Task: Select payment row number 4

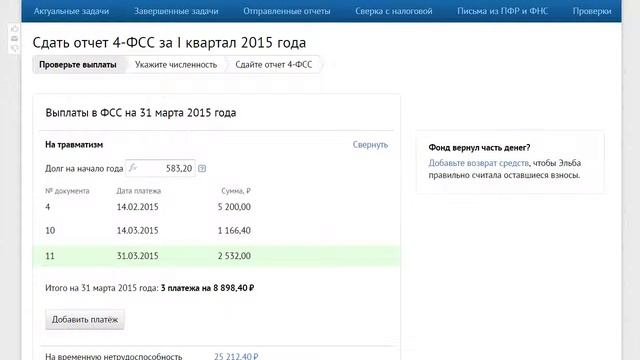Action: [x=217, y=207]
